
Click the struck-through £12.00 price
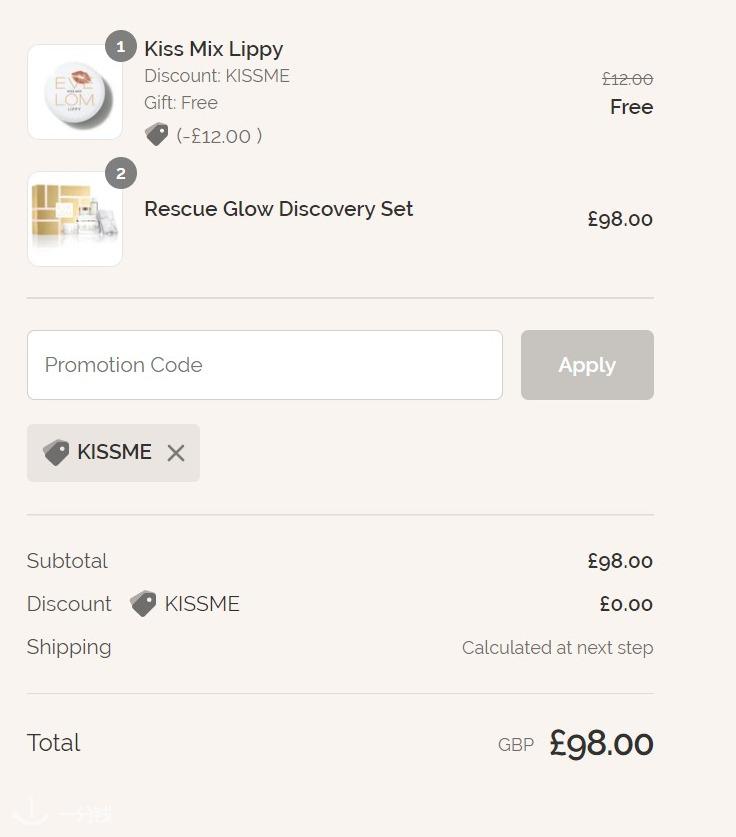(627, 79)
